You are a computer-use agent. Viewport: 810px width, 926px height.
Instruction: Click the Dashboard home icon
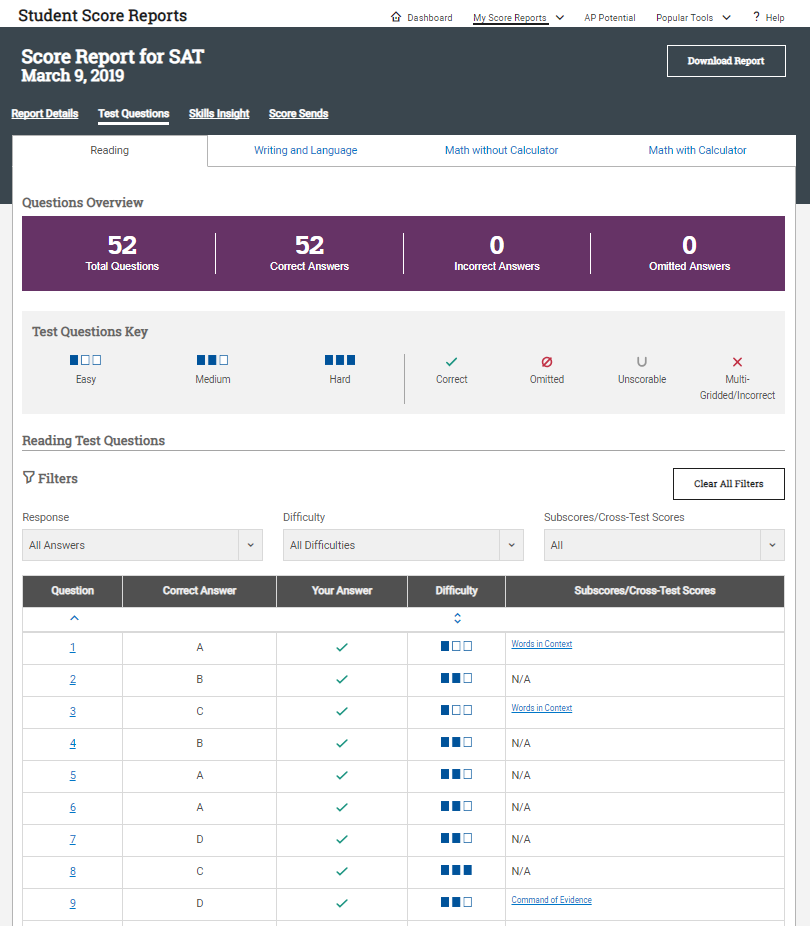pyautogui.click(x=396, y=17)
